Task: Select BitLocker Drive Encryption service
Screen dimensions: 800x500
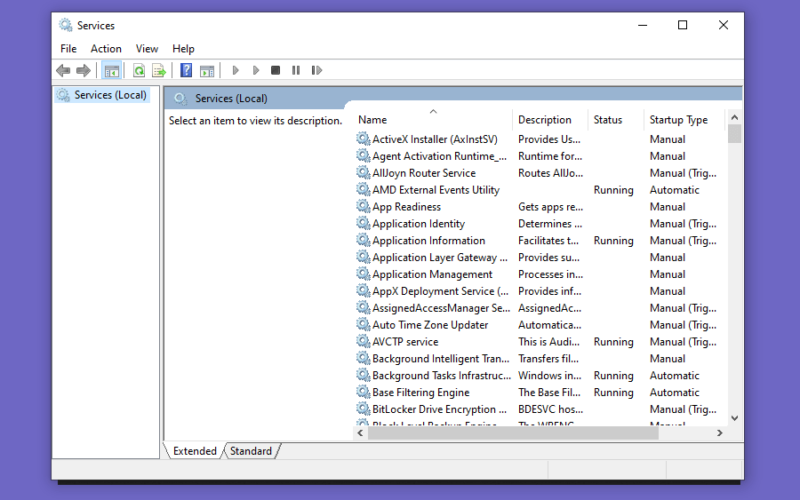Action: [x=439, y=409]
